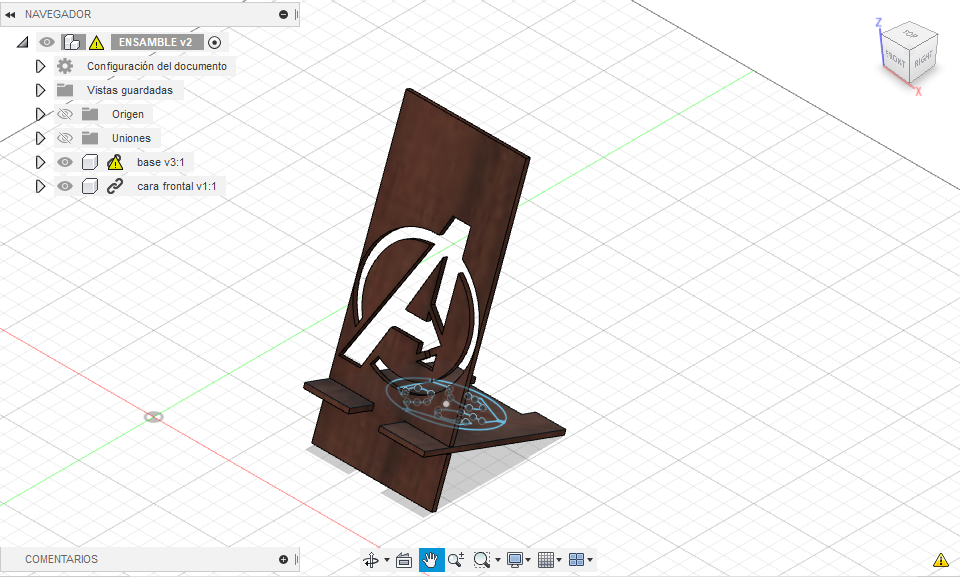This screenshot has height=577, width=960.
Task: Click the TOP face of the ViewCube
Action: (x=910, y=34)
